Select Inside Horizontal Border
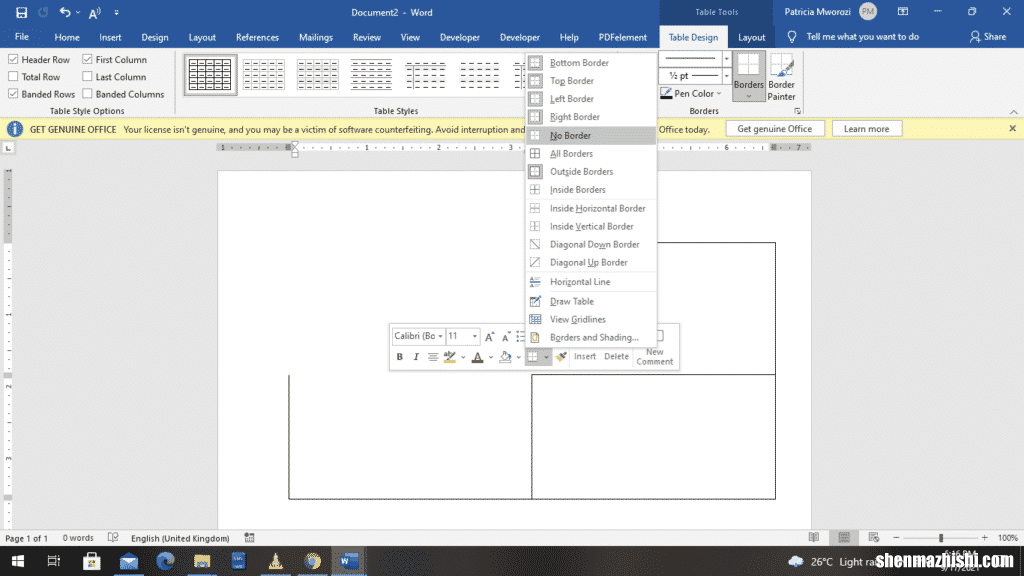 591,208
